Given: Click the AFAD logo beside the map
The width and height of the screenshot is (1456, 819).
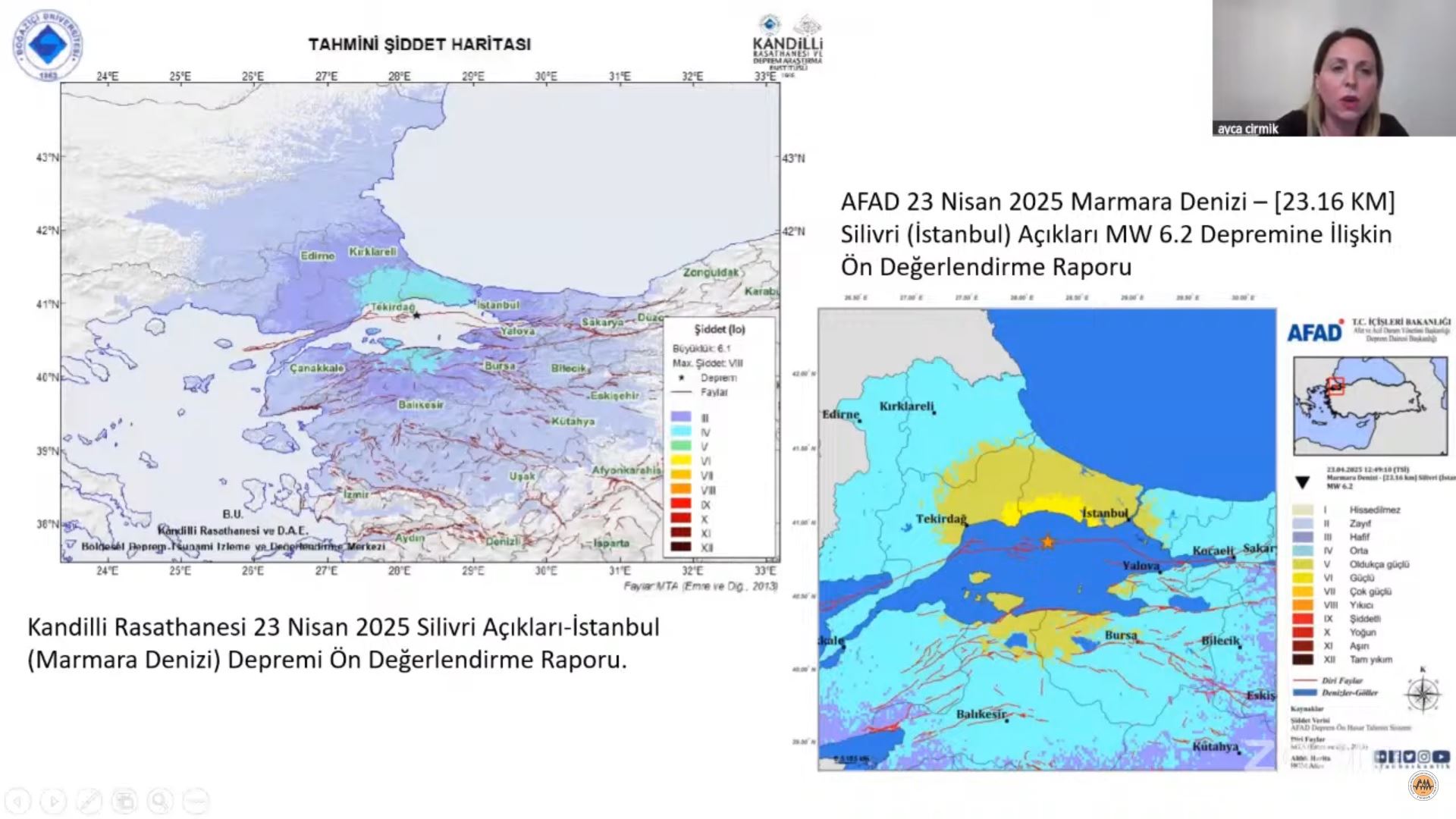Looking at the screenshot, I should point(1314,332).
